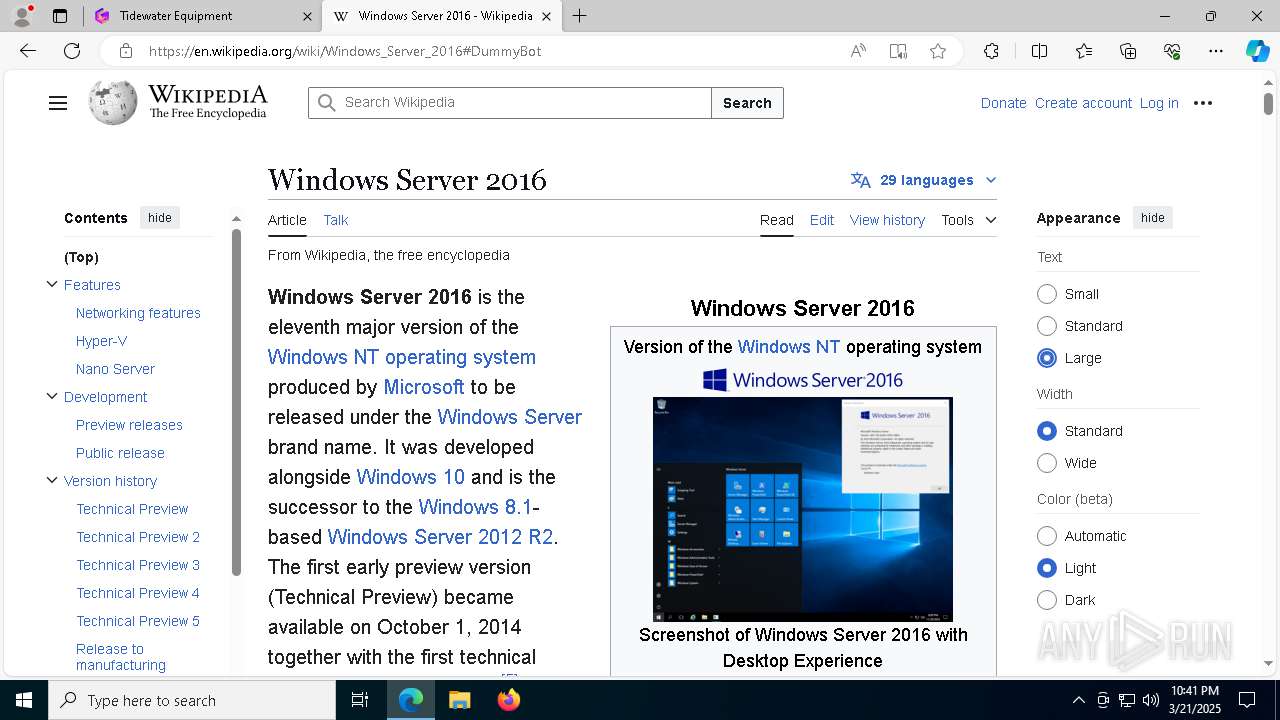Click the browser Back arrow

coord(28,51)
